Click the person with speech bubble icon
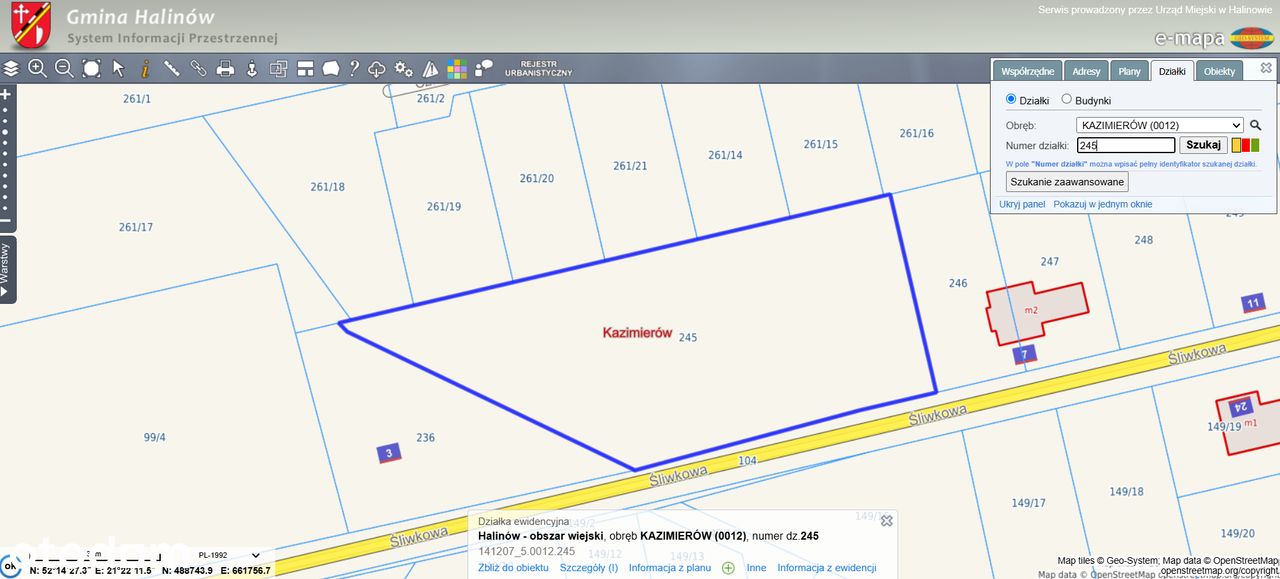Image resolution: width=1280 pixels, height=579 pixels. tap(484, 68)
